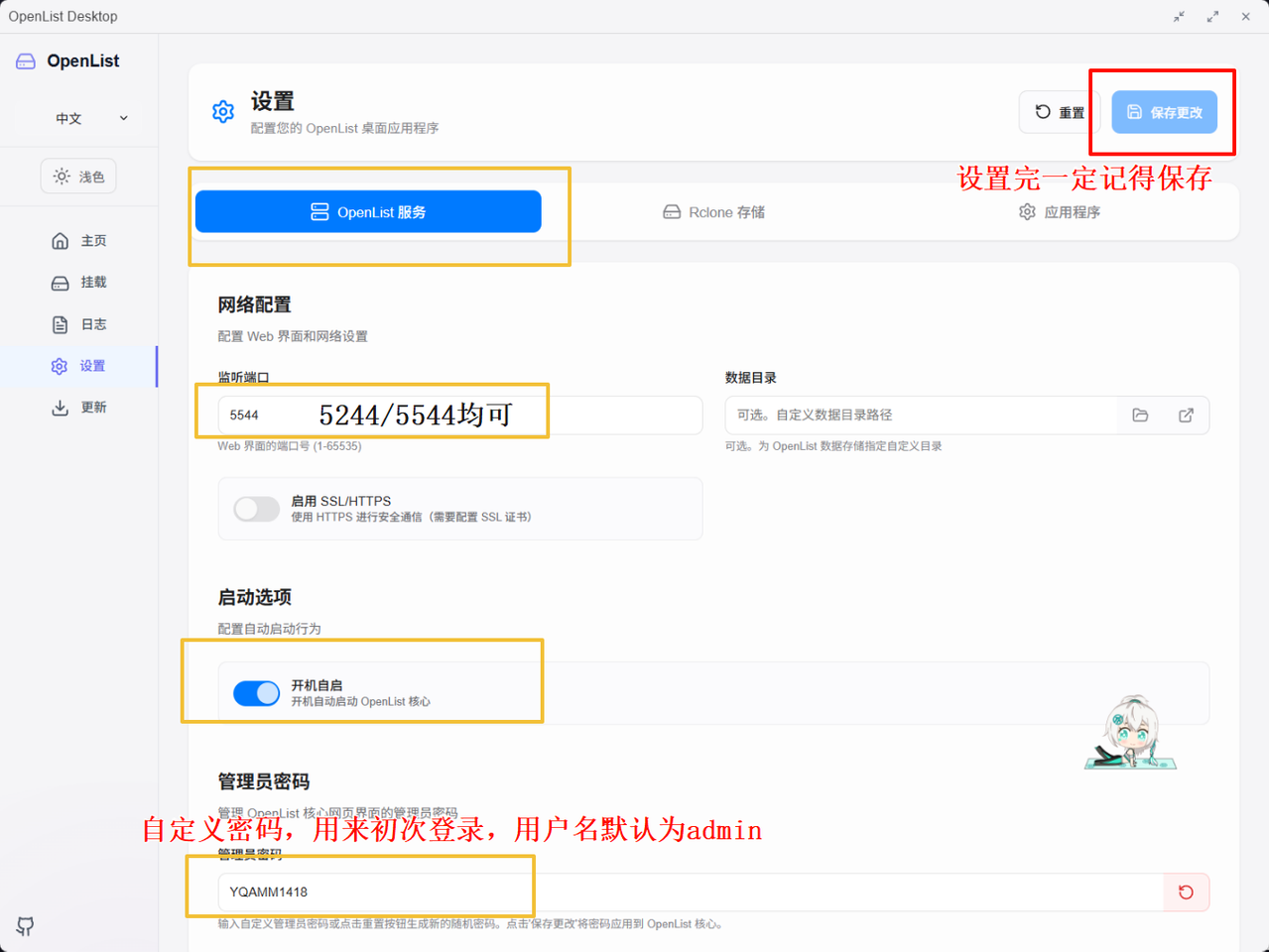Switch to the OpenList 服务 tab

368,211
